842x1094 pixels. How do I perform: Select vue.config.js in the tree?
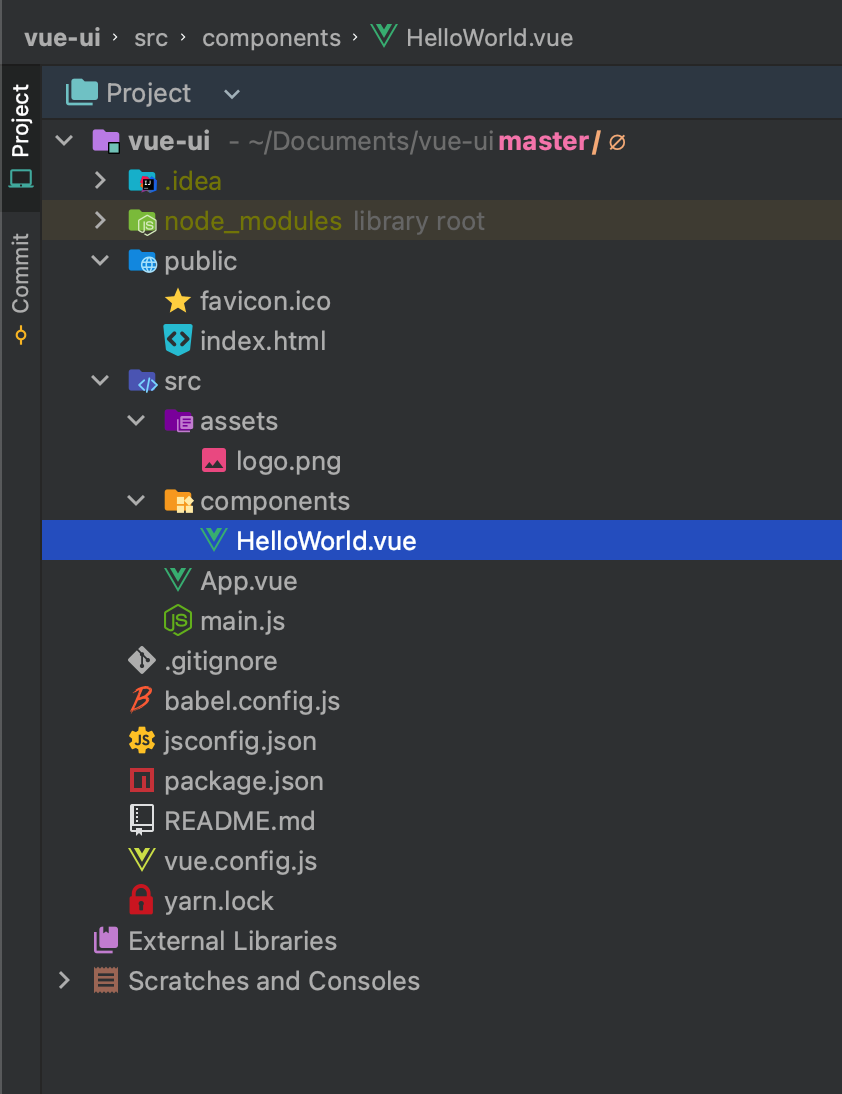pos(241,861)
